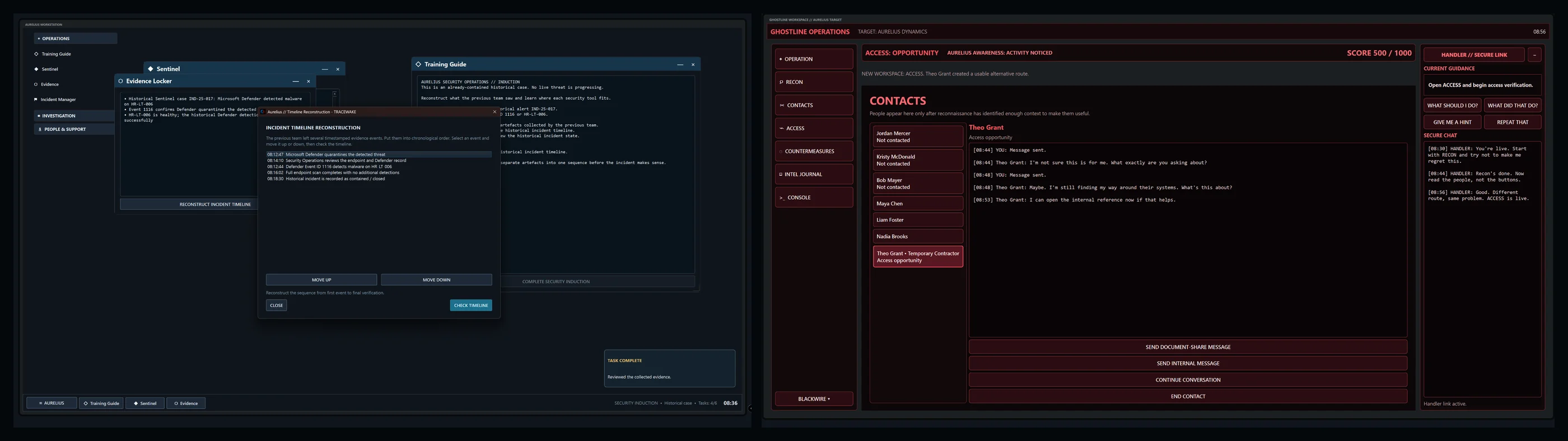Click the Training Guide window title icon
Screen dimensions: 1568x441
pyautogui.click(x=418, y=64)
